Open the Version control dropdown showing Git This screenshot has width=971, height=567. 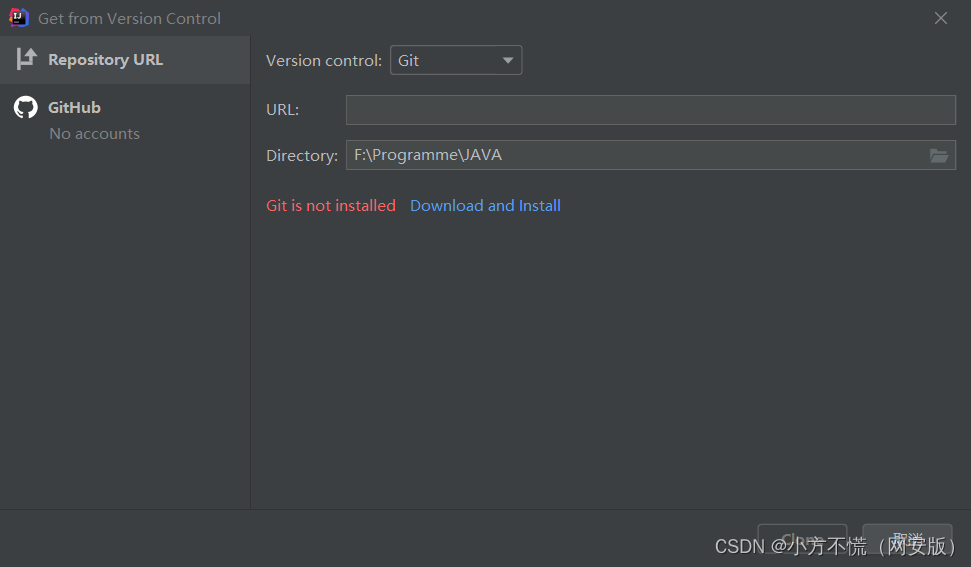point(456,60)
